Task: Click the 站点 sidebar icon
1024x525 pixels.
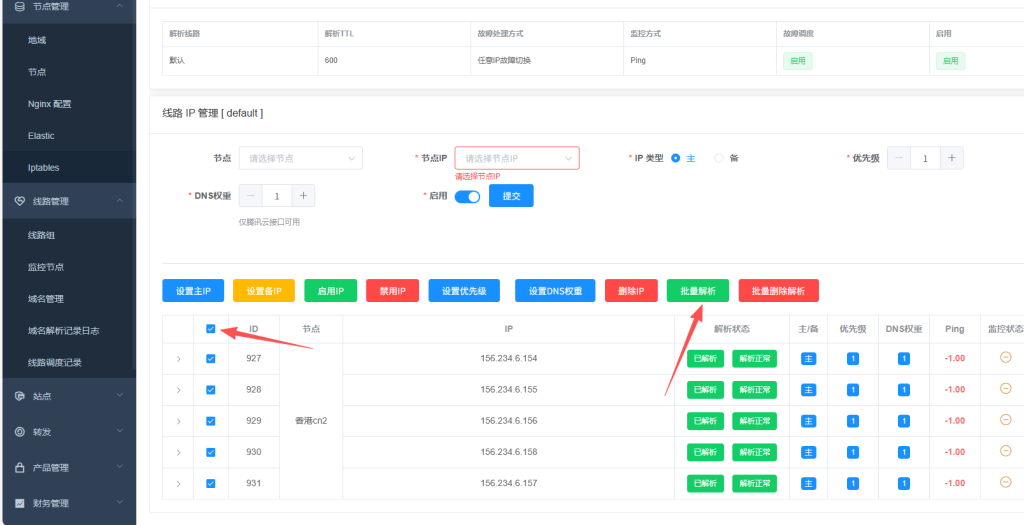Action: (20, 396)
